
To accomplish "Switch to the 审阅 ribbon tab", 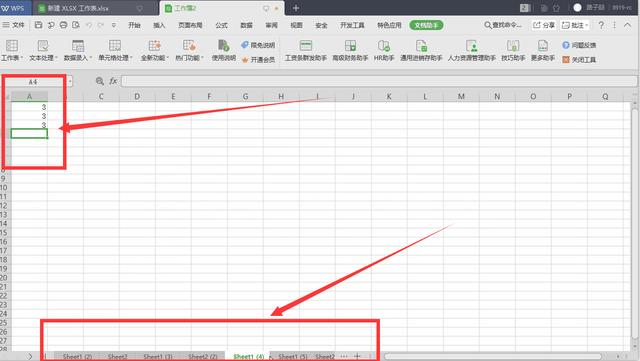I will 271,25.
